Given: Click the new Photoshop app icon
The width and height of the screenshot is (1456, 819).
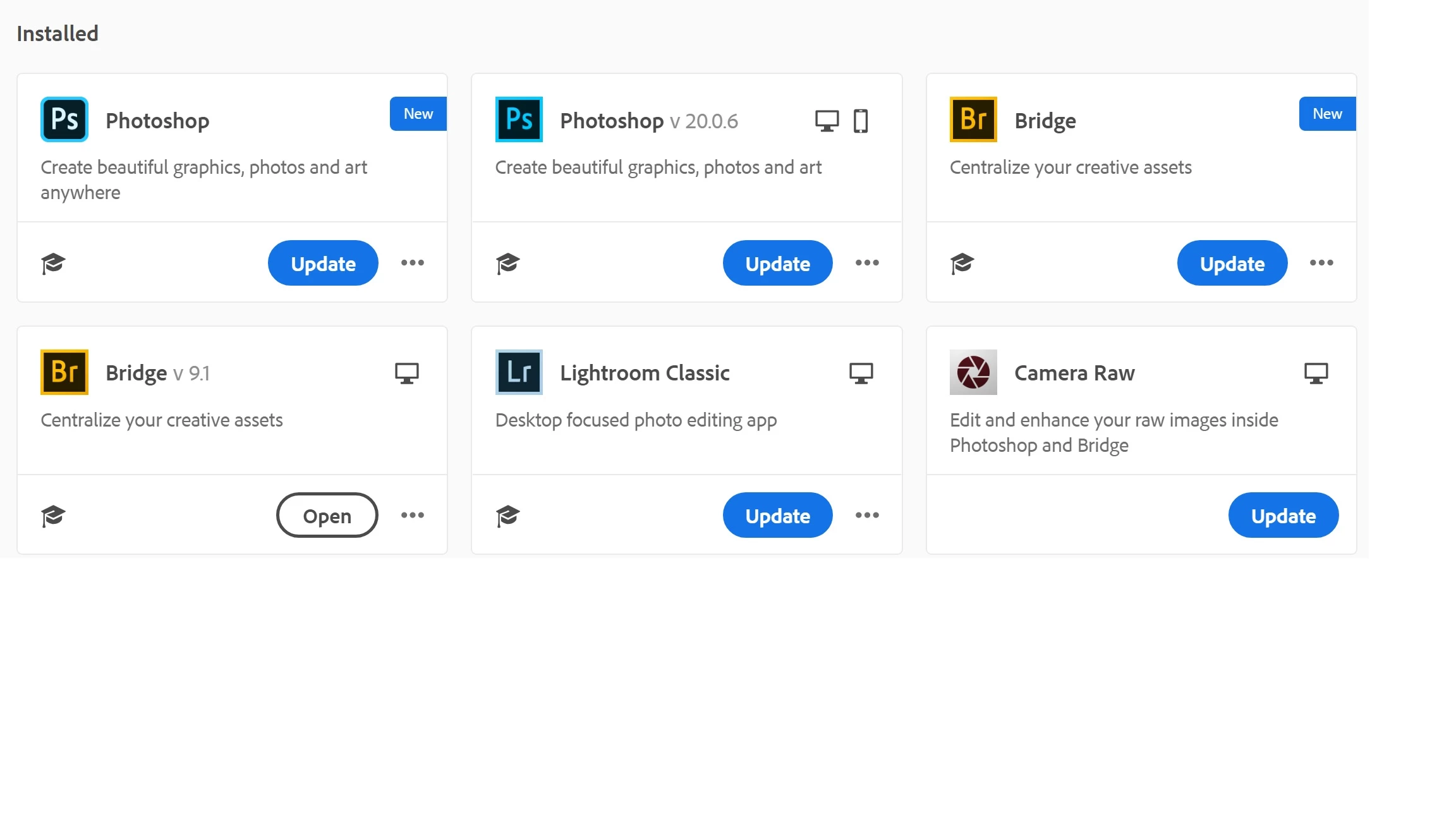Looking at the screenshot, I should (64, 119).
